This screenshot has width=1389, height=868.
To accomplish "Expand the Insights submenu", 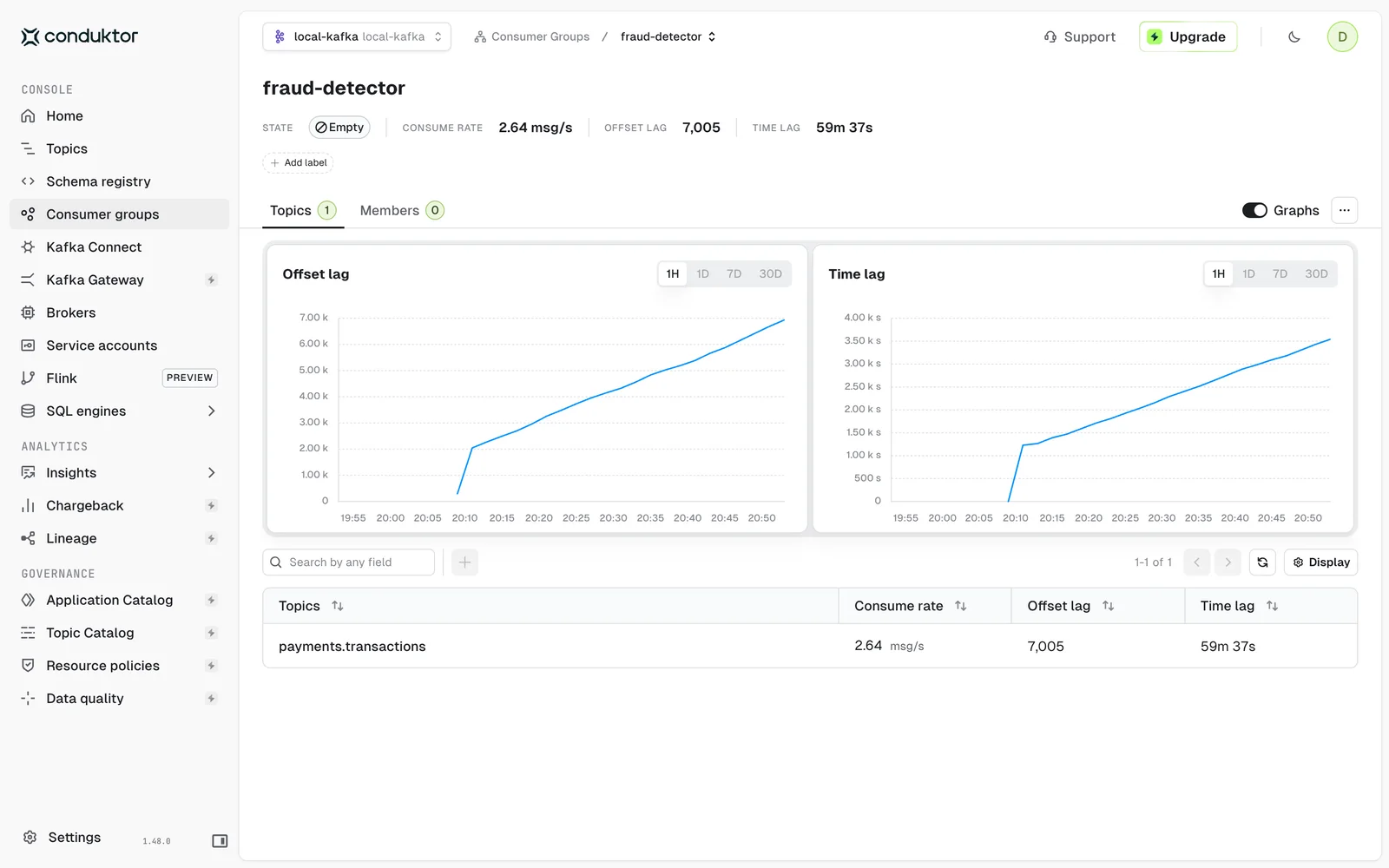I will (211, 473).
